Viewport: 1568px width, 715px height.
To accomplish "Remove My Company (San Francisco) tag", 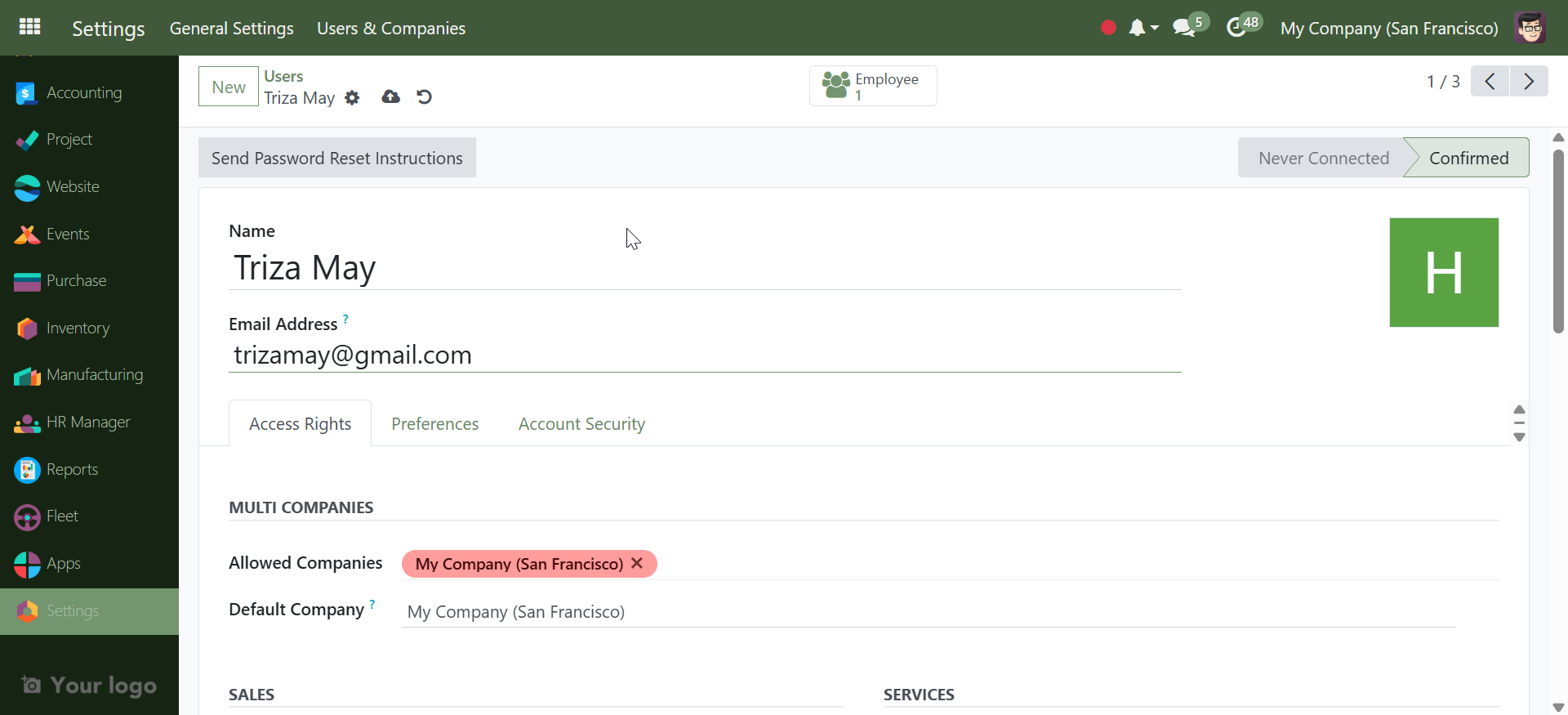I will pos(637,563).
